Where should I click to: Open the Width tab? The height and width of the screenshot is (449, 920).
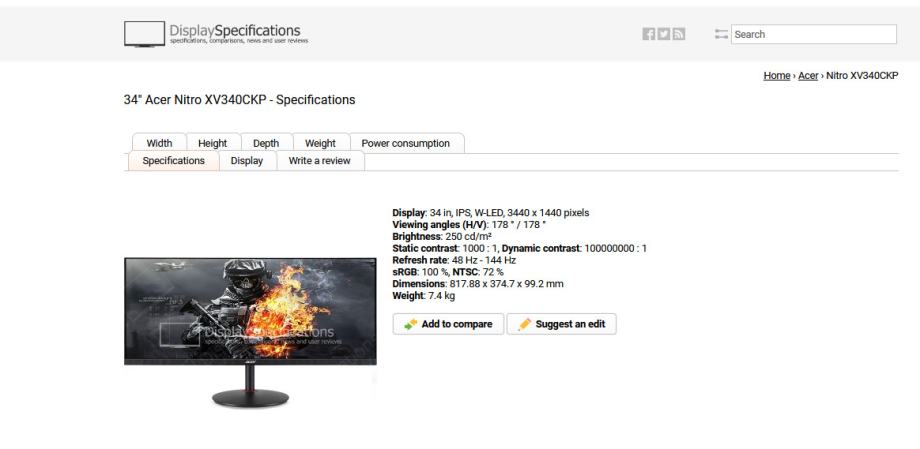click(x=160, y=143)
